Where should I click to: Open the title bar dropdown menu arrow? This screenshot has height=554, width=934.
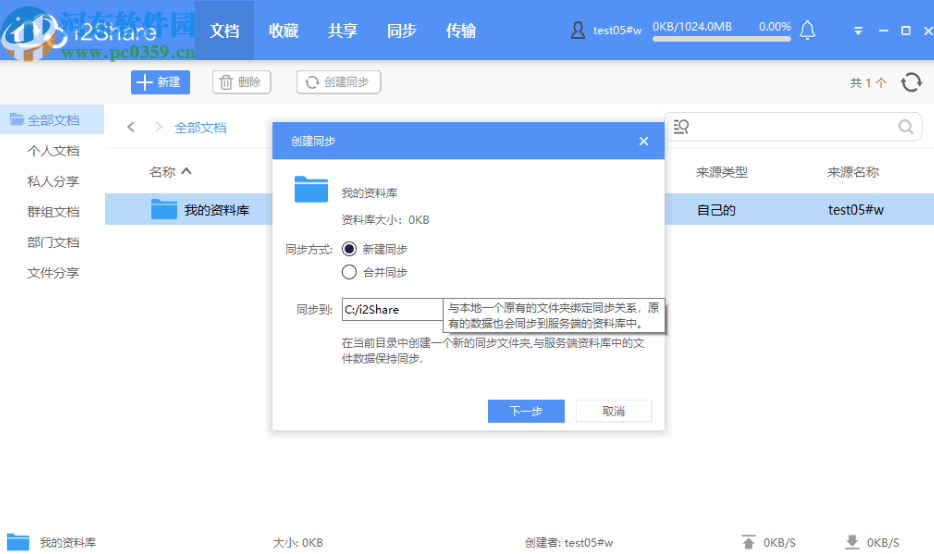click(x=858, y=30)
